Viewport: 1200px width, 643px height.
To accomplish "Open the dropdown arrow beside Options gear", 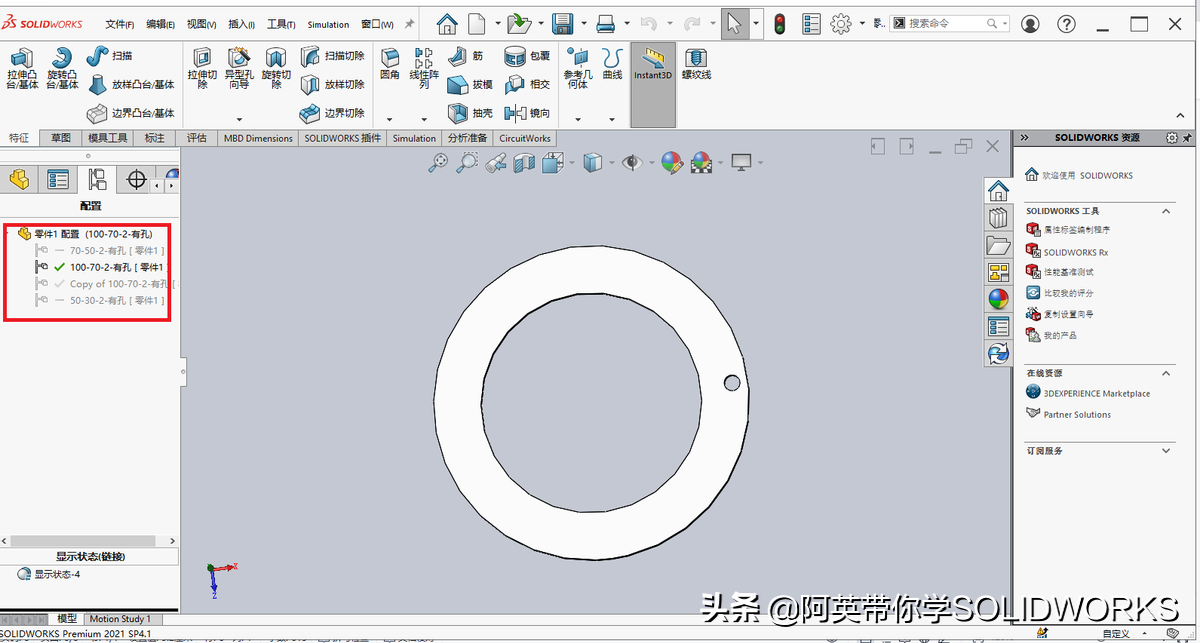I will [x=860, y=24].
